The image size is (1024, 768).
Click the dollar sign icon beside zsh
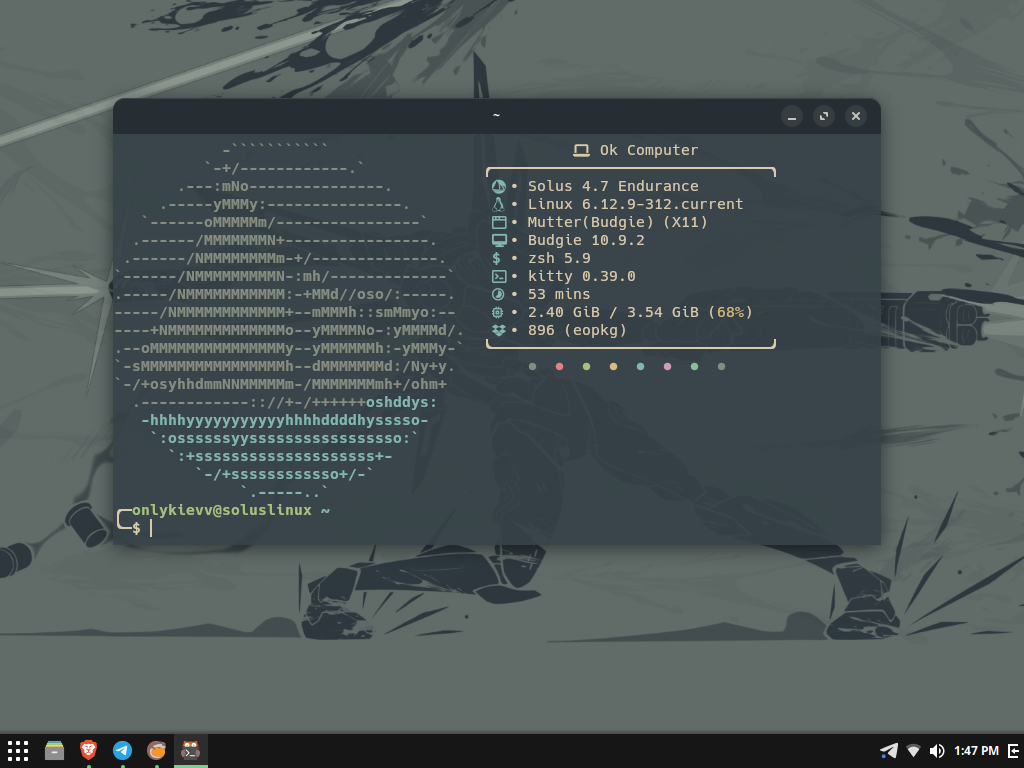click(x=496, y=258)
